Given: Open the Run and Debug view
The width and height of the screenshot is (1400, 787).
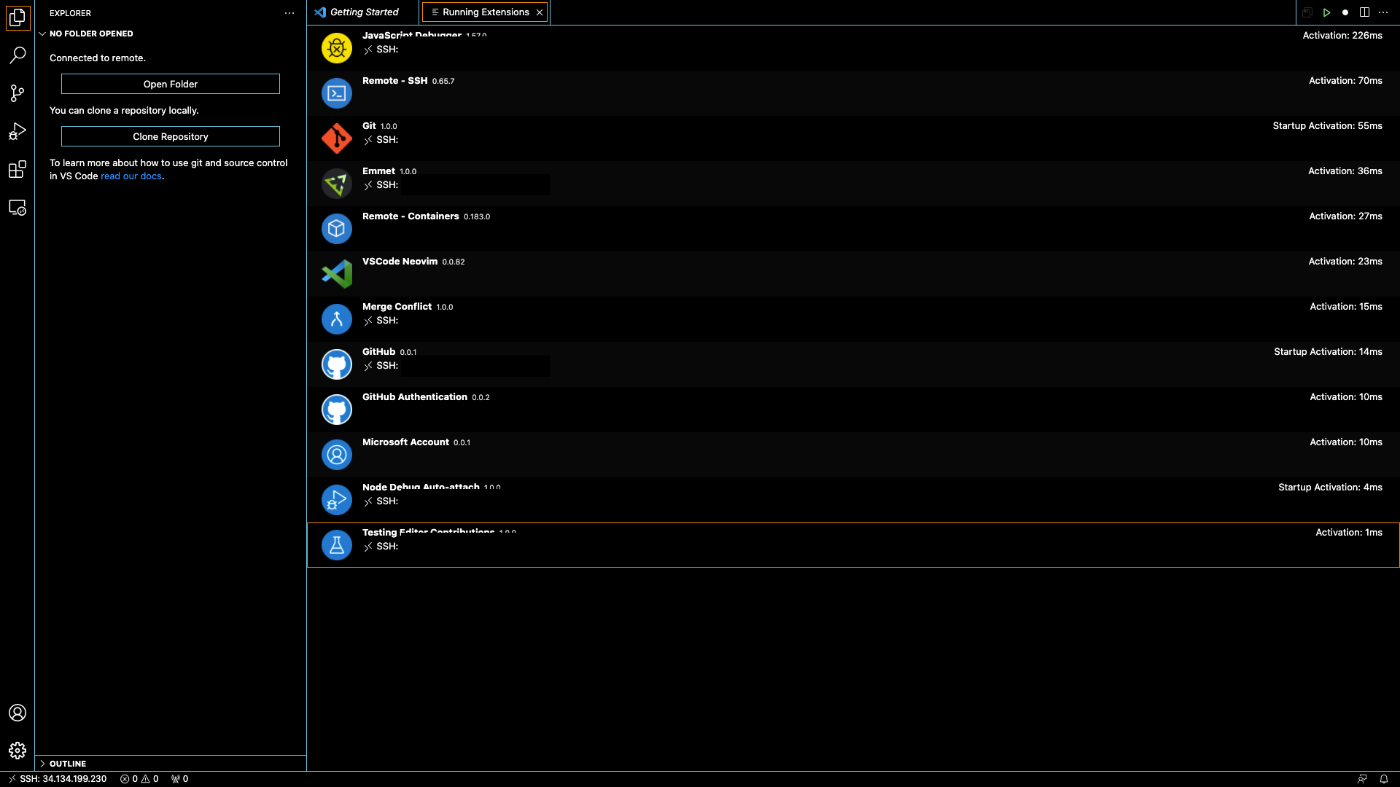Looking at the screenshot, I should click(x=17, y=131).
